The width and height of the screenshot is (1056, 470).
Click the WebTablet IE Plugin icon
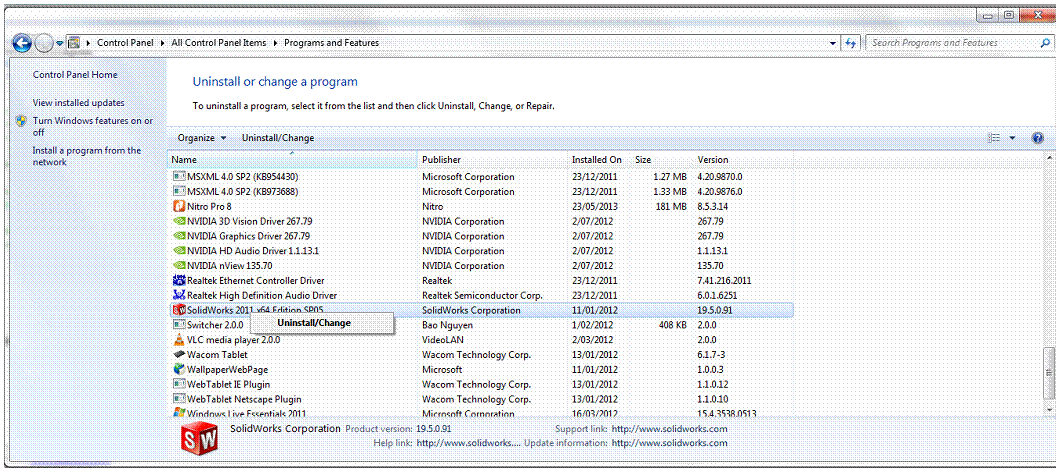point(179,384)
